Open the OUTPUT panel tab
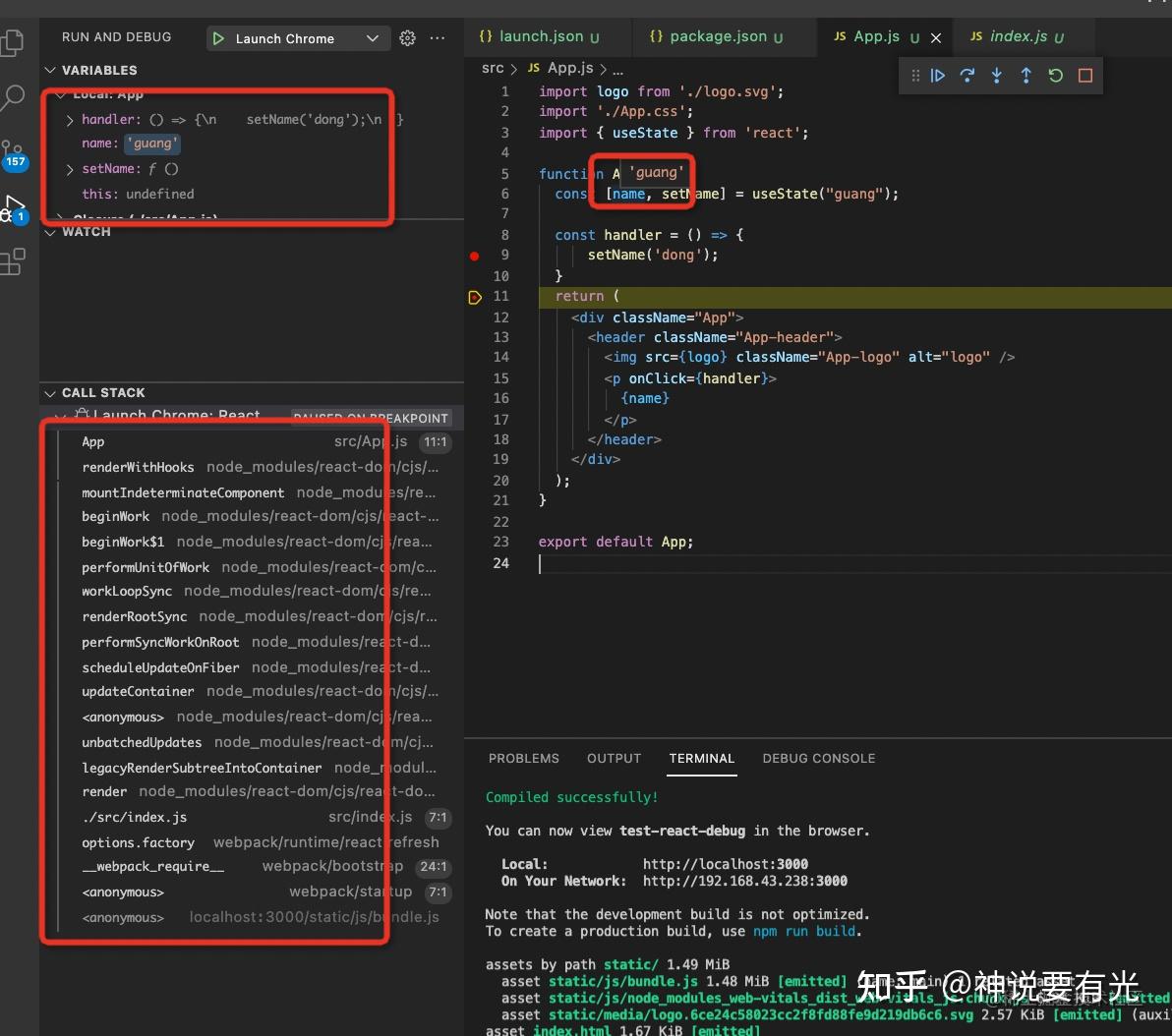 pos(614,758)
